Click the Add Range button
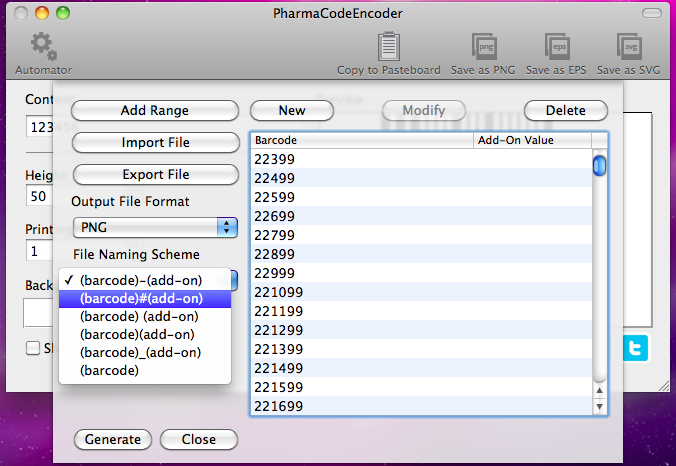 pos(155,110)
